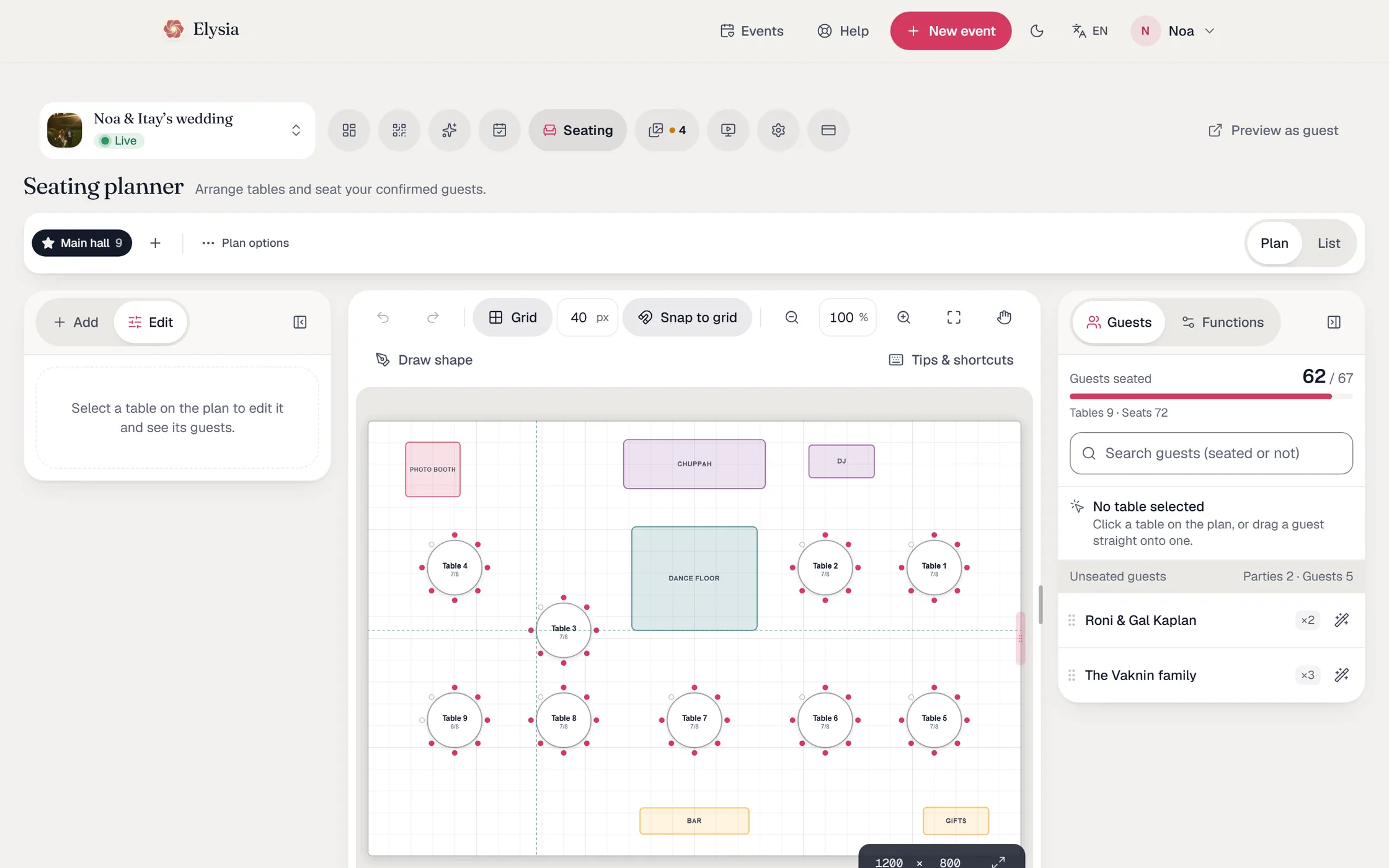Auto-seat Roni & Gal Kaplan wand icon
The height and width of the screenshot is (868, 1389).
click(1342, 620)
